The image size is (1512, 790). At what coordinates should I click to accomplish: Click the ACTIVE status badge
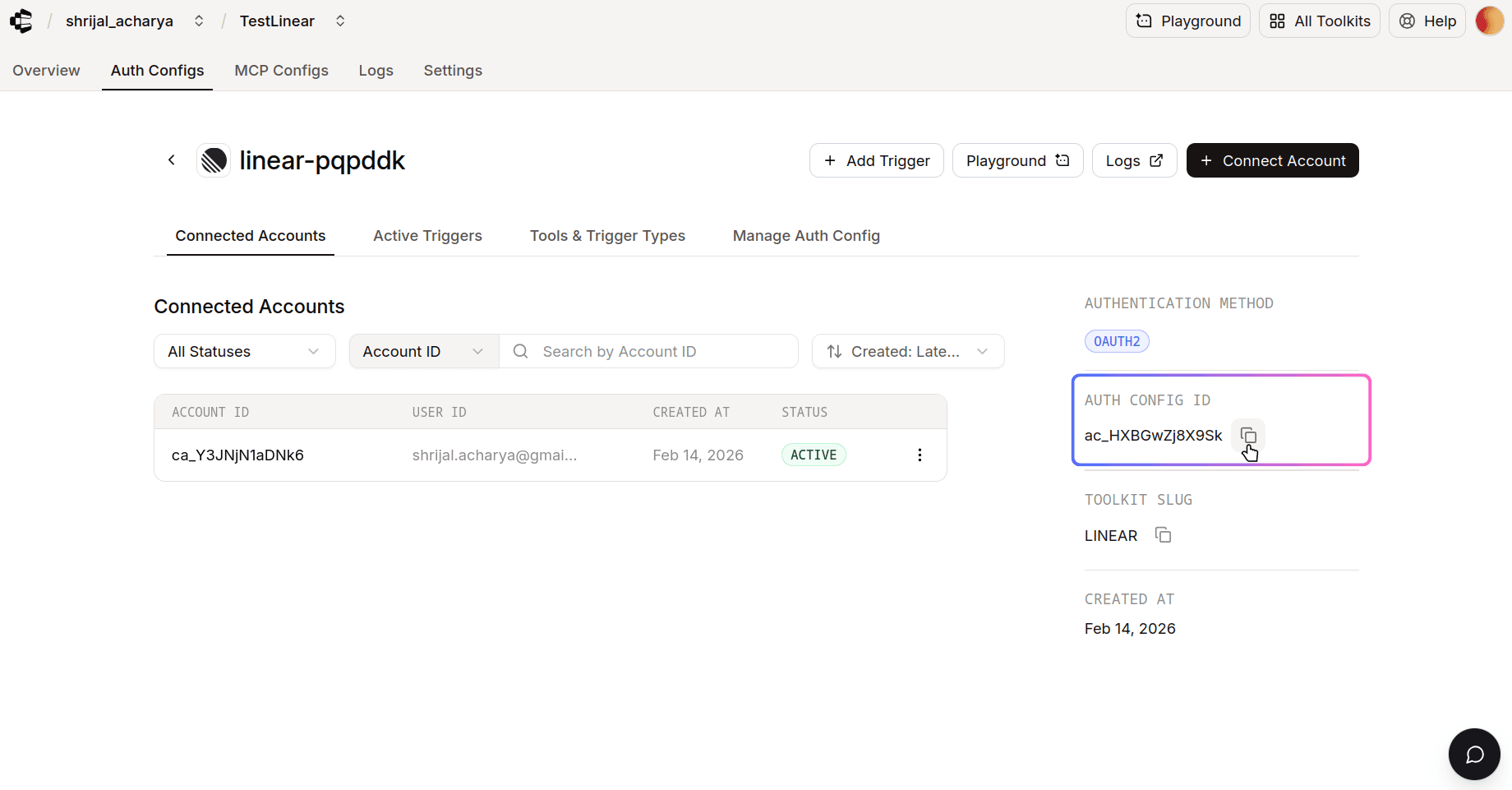814,455
